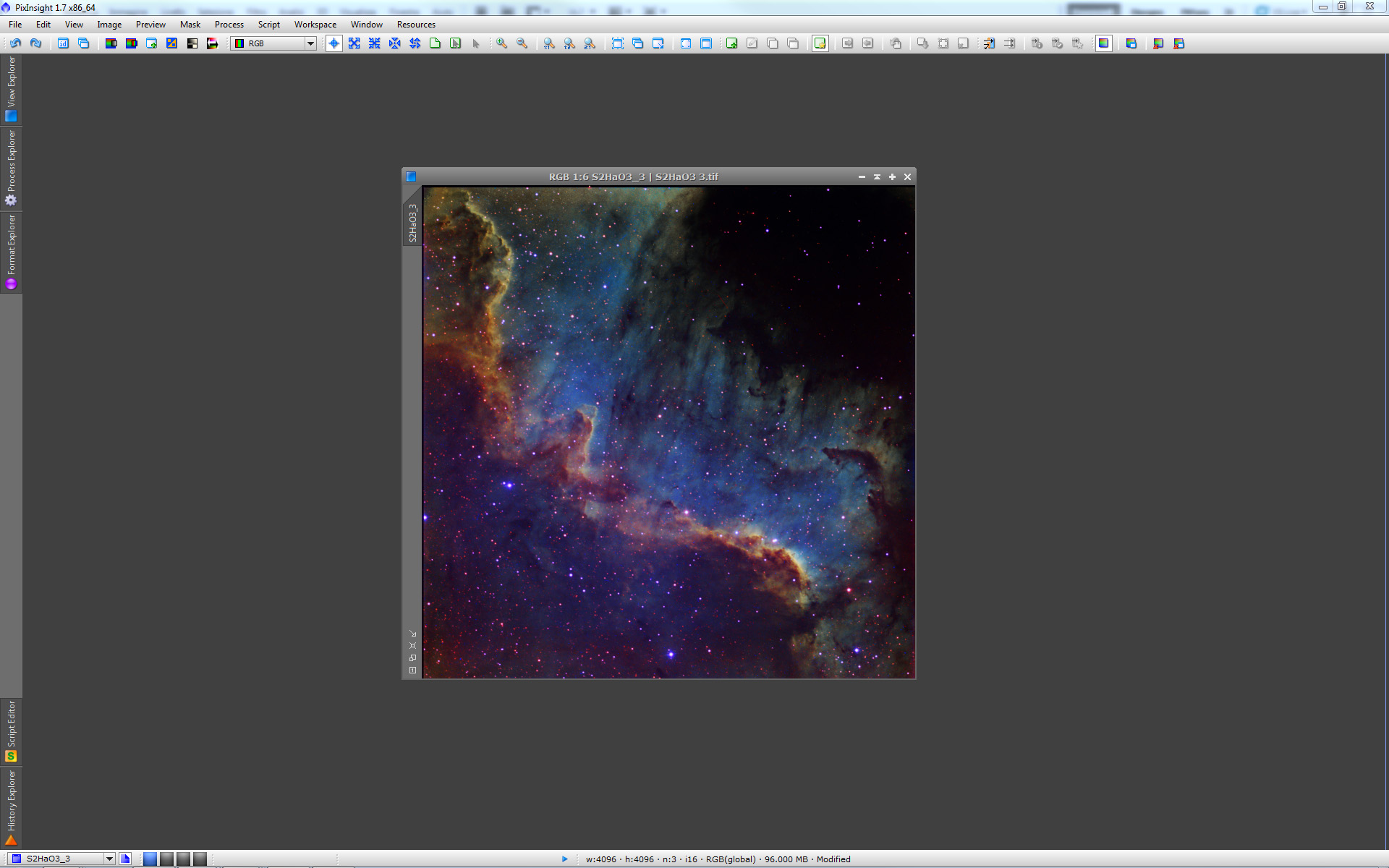1389x868 pixels.
Task: Click the inward-pointing arrows zoom icon
Action: (374, 43)
